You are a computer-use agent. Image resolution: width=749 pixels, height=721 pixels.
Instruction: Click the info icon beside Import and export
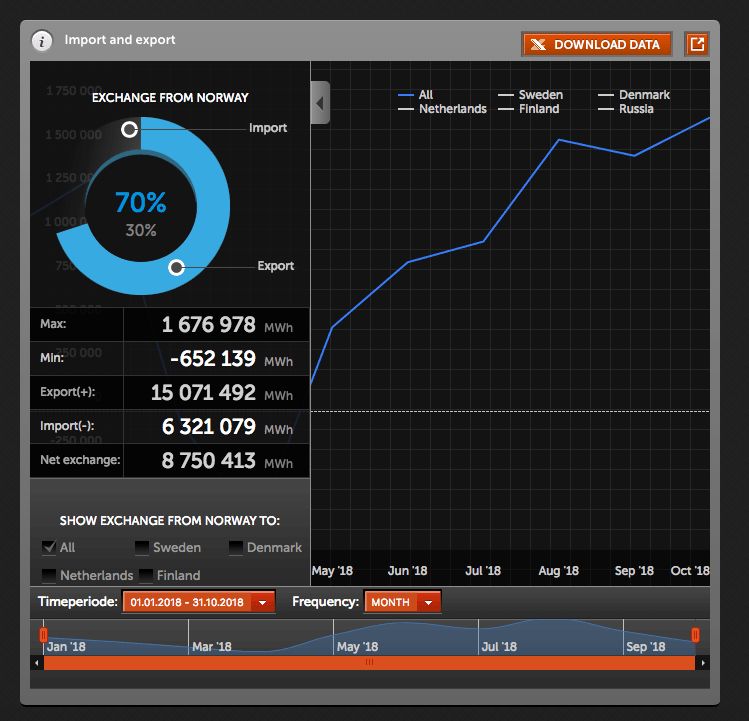[x=41, y=41]
